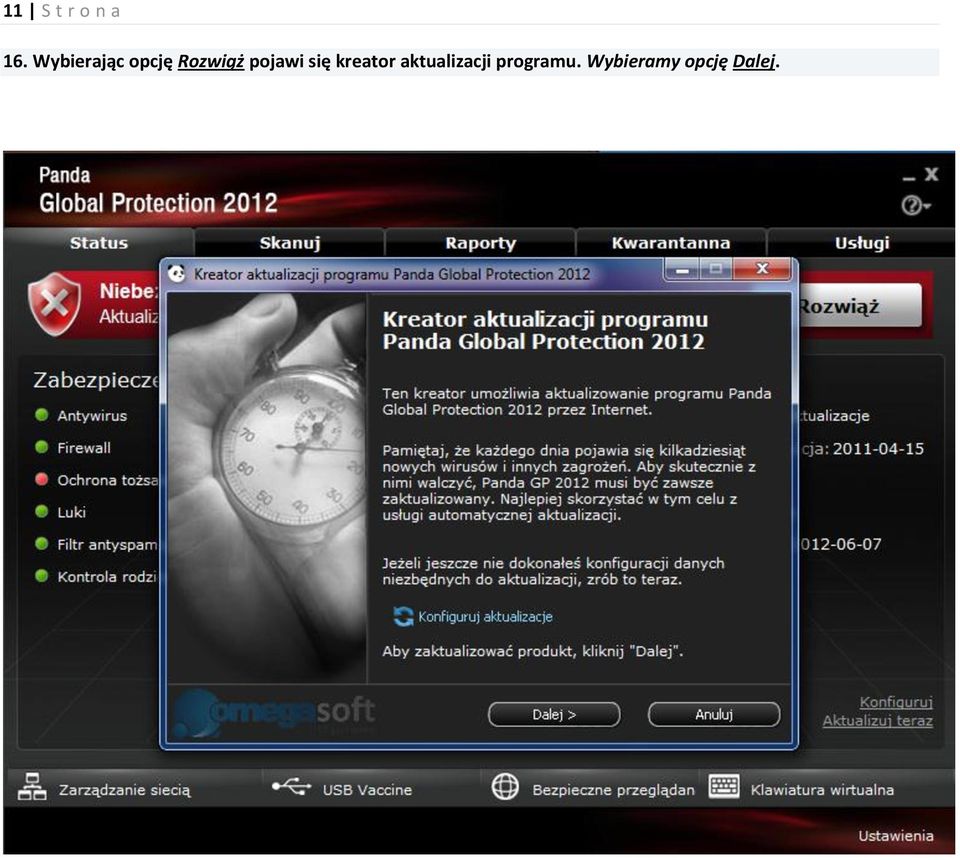Click the USB Vaccine icon
Viewport: 960px width, 860px height.
click(x=291, y=787)
